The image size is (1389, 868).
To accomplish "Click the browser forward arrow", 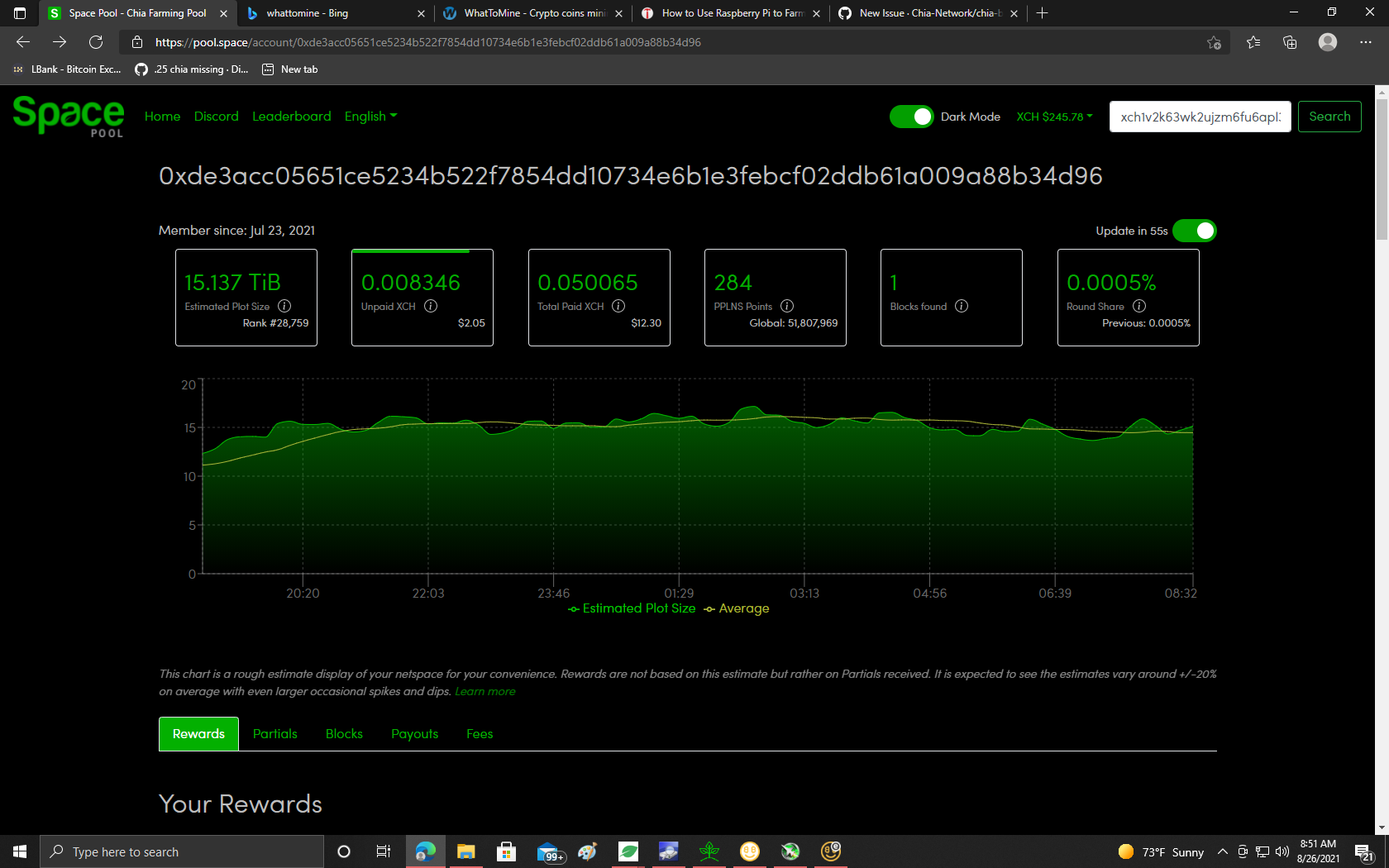I will [60, 42].
